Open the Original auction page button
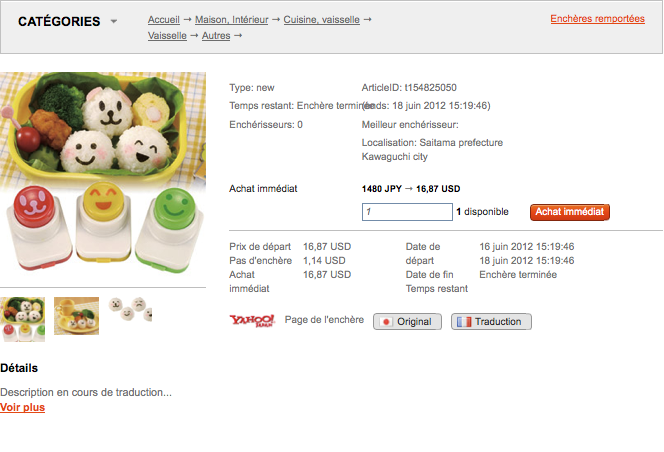Image resolution: width=664 pixels, height=452 pixels. click(x=407, y=322)
